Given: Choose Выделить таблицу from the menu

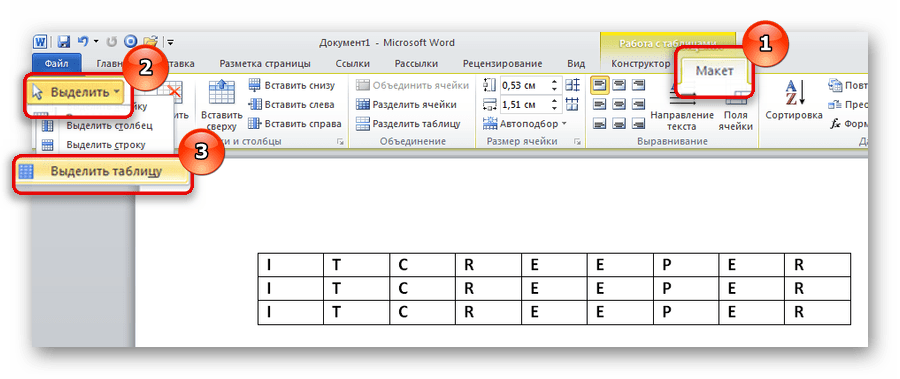Looking at the screenshot, I should (102, 171).
